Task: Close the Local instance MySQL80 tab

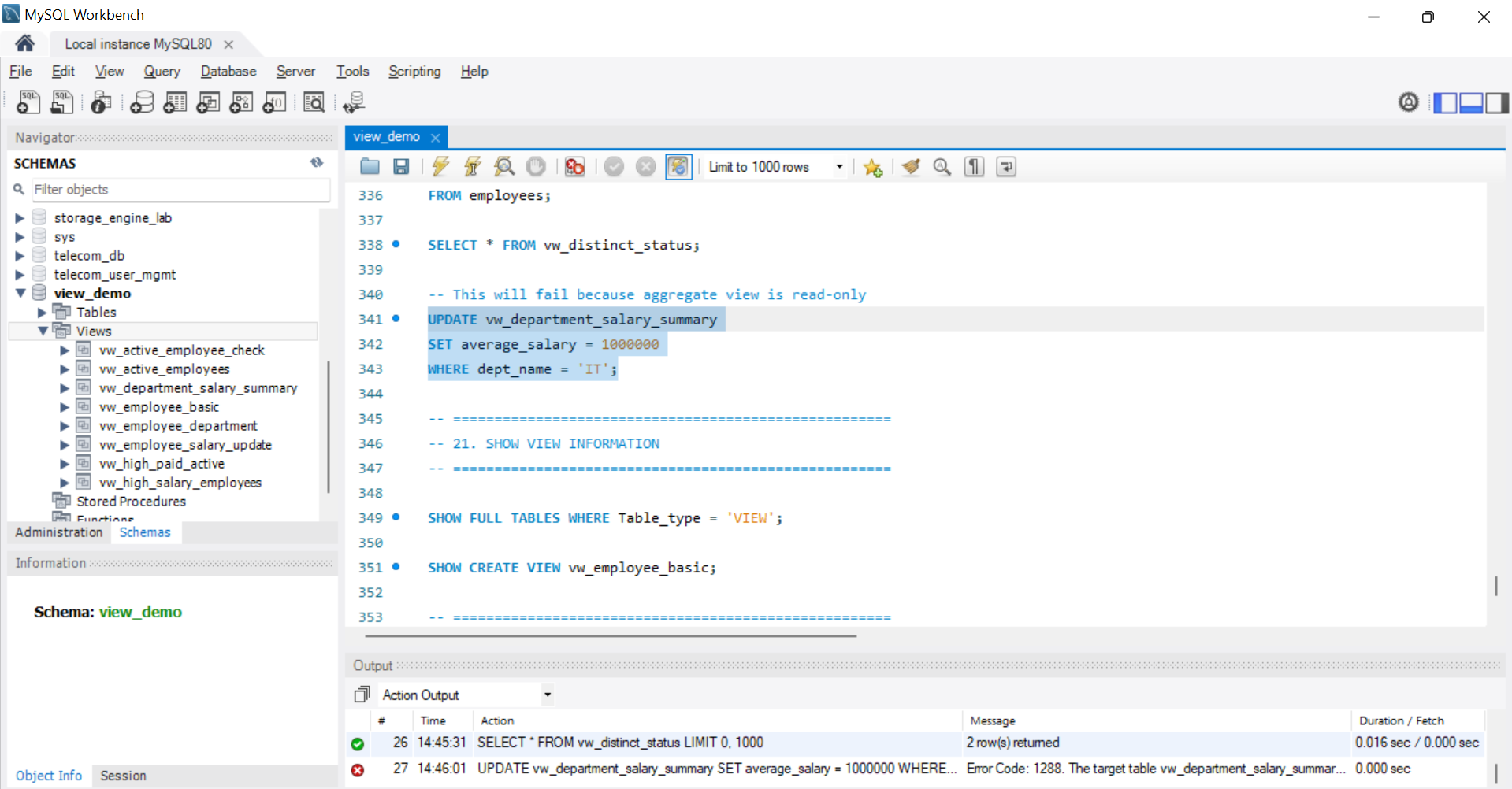Action: point(228,44)
